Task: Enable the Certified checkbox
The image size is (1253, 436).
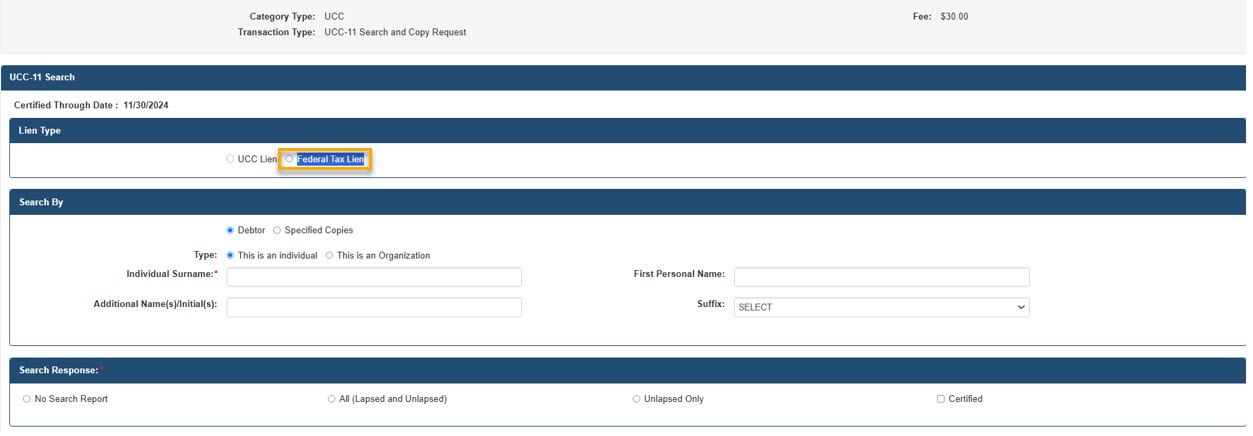Action: [940, 399]
